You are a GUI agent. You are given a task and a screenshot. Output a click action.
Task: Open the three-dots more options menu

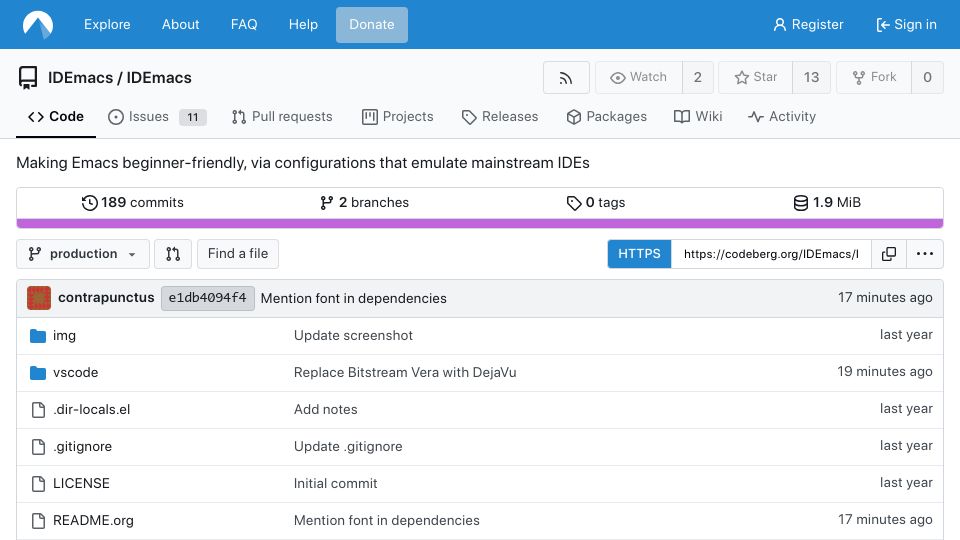924,254
